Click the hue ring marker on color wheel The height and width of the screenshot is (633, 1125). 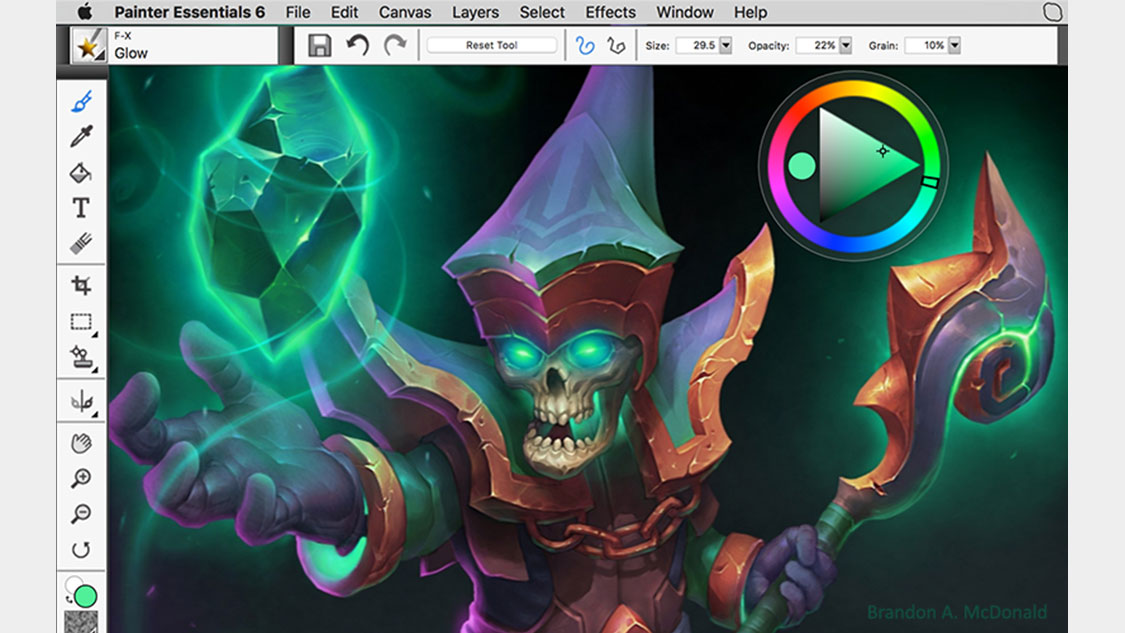pyautogui.click(x=930, y=183)
